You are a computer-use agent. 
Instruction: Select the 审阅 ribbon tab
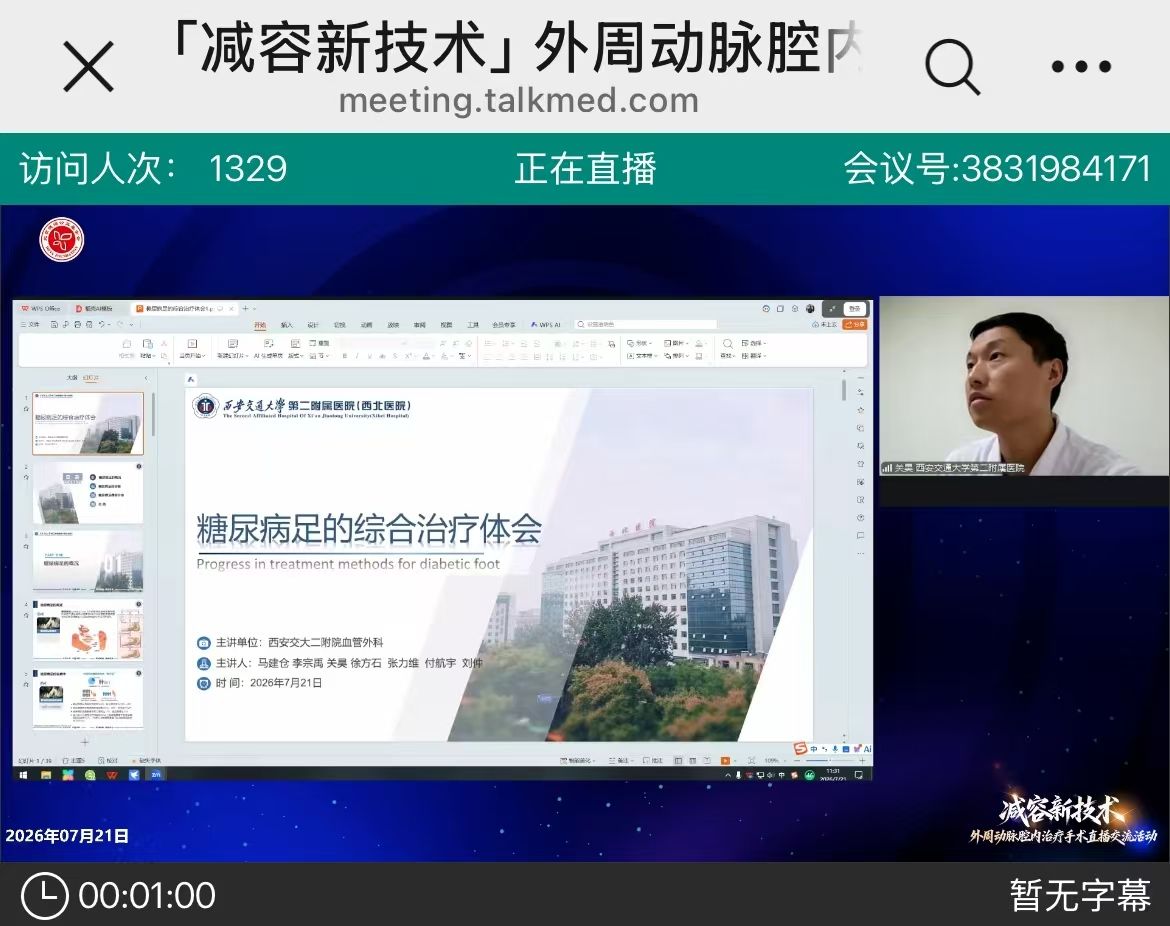coord(419,325)
